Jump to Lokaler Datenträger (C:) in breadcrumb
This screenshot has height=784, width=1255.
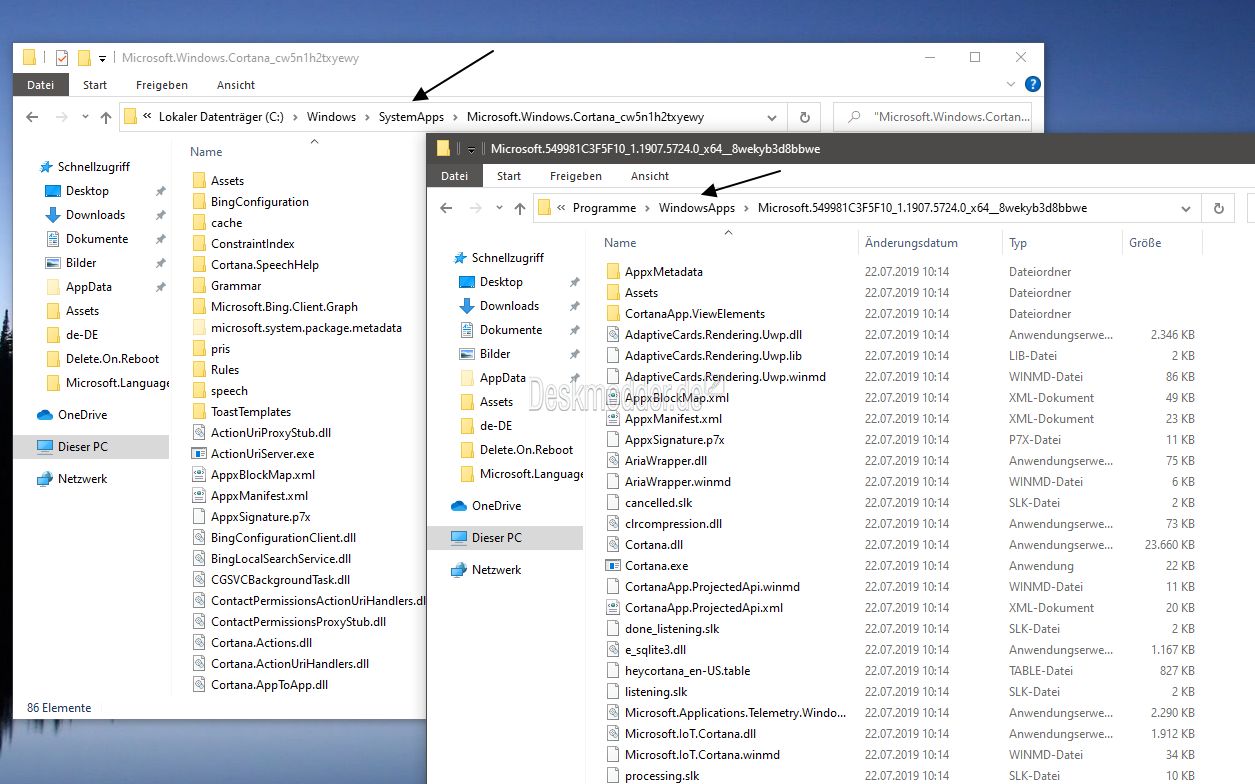pyautogui.click(x=221, y=117)
